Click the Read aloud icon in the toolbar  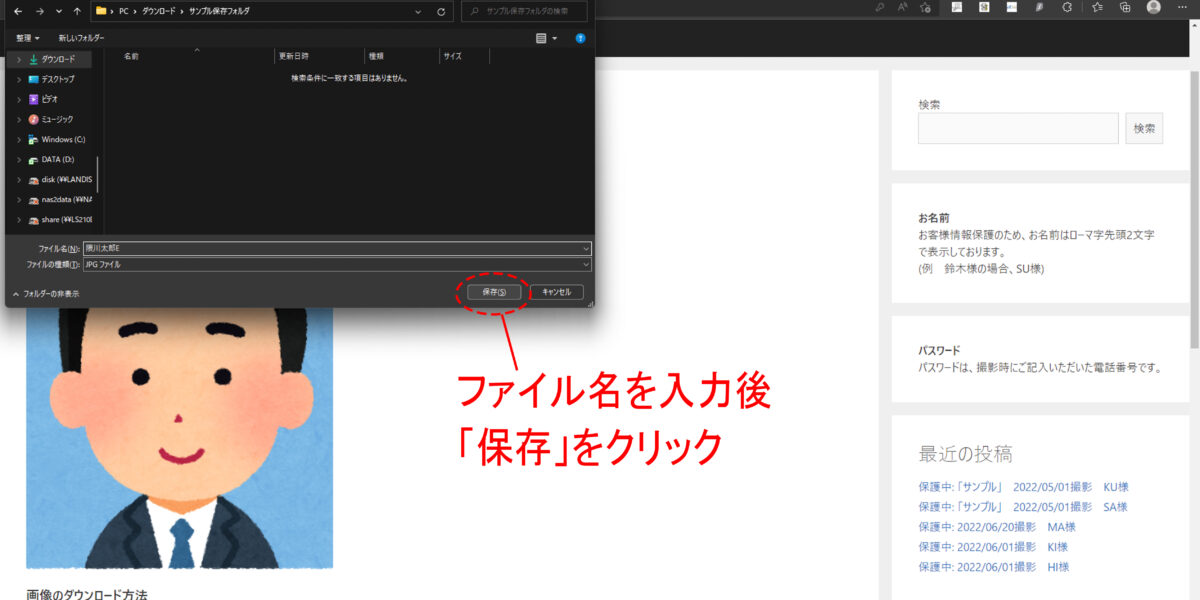[x=902, y=8]
